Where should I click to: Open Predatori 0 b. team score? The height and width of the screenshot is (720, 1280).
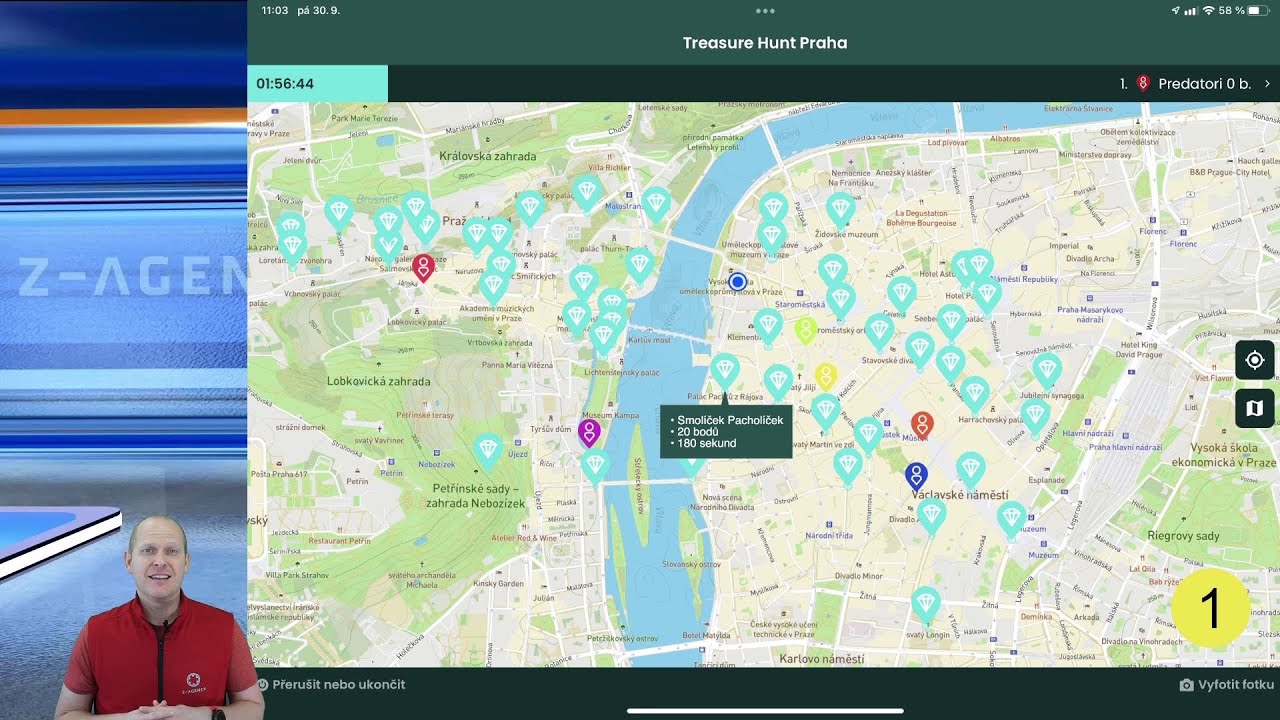[x=1195, y=84]
